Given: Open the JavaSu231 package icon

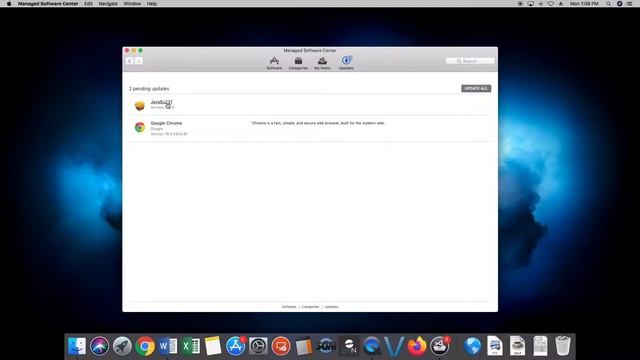Looking at the screenshot, I should [140, 106].
